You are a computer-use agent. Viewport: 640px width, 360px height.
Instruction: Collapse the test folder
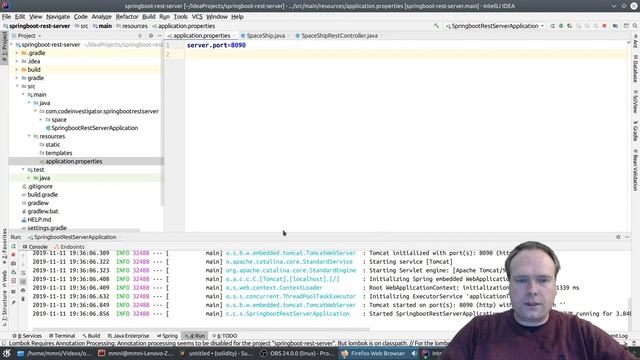click(x=23, y=169)
